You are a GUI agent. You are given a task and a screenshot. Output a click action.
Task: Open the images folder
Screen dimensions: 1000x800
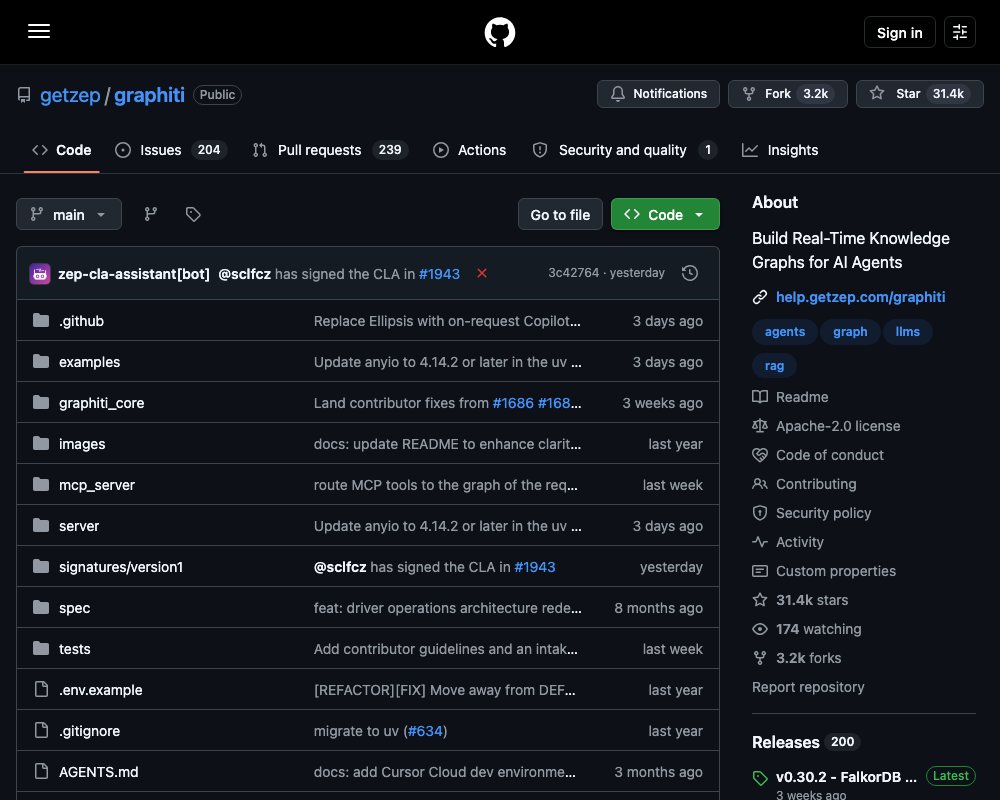[82, 444]
